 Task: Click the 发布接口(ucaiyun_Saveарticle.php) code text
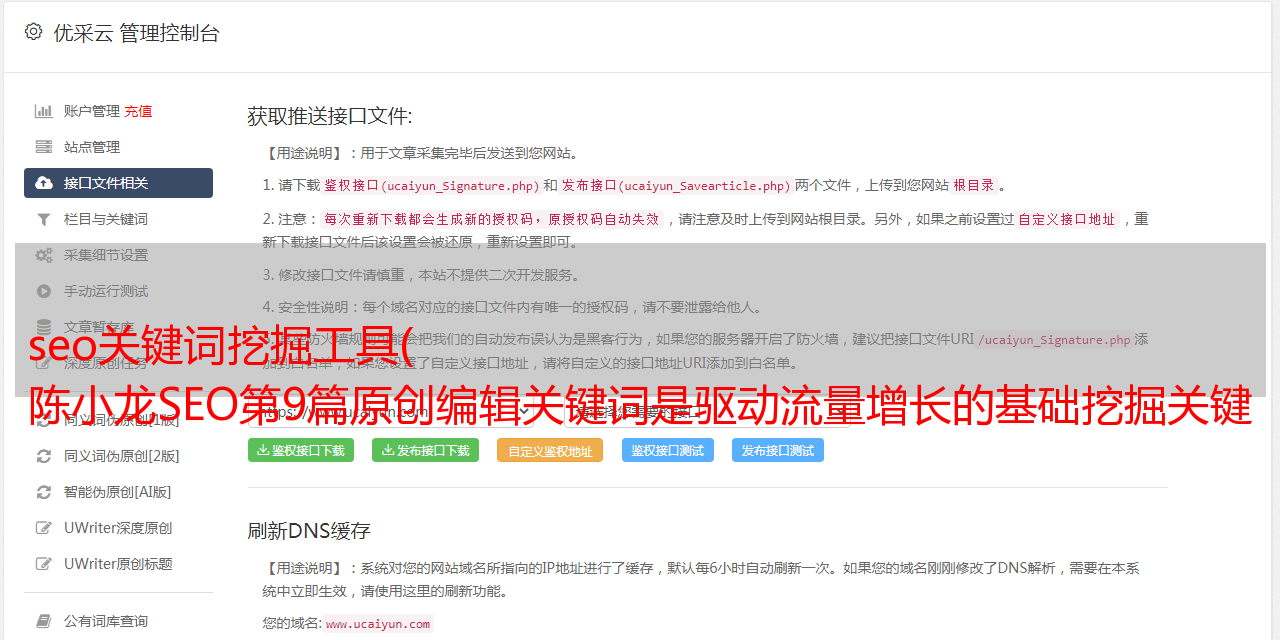click(676, 185)
